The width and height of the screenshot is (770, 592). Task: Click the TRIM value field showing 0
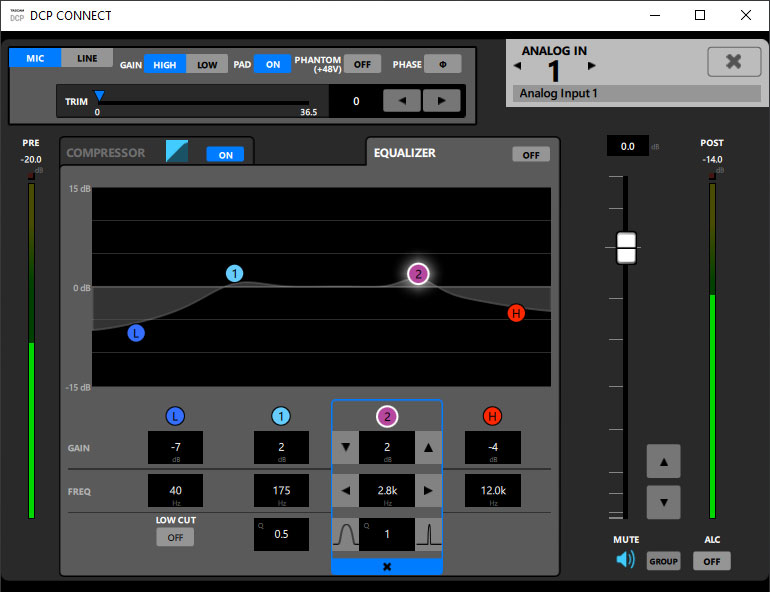click(x=356, y=101)
